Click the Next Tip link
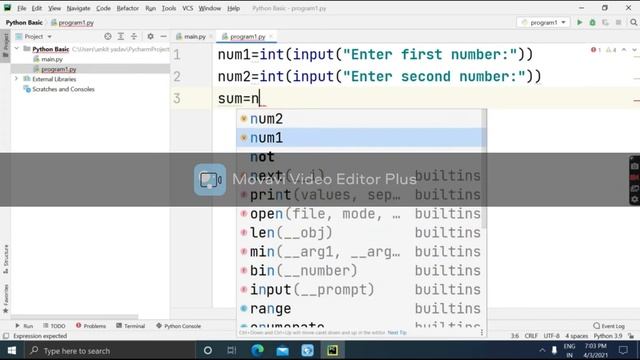 (397, 333)
